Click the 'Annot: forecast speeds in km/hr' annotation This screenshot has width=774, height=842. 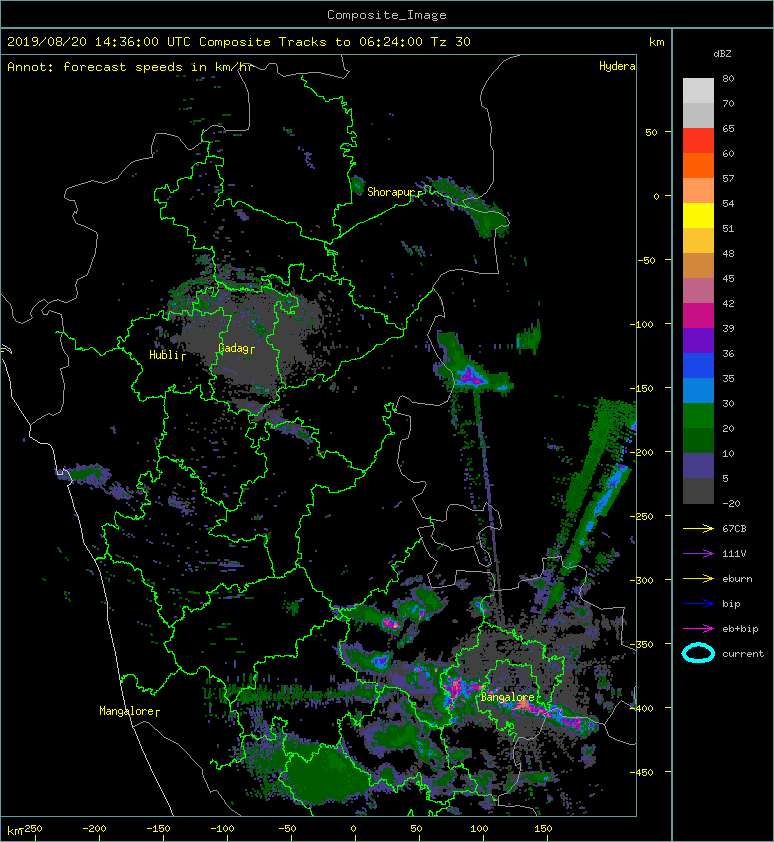coord(131,67)
